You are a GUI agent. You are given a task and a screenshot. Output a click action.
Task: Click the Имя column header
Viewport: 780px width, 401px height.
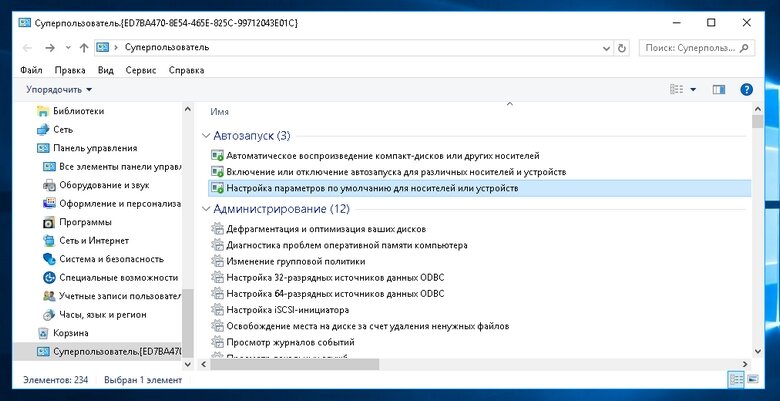219,112
